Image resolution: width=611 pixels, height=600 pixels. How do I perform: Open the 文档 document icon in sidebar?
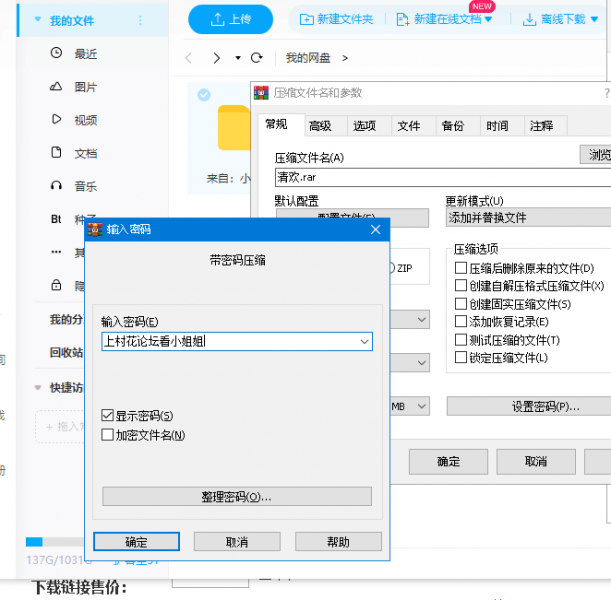point(56,153)
